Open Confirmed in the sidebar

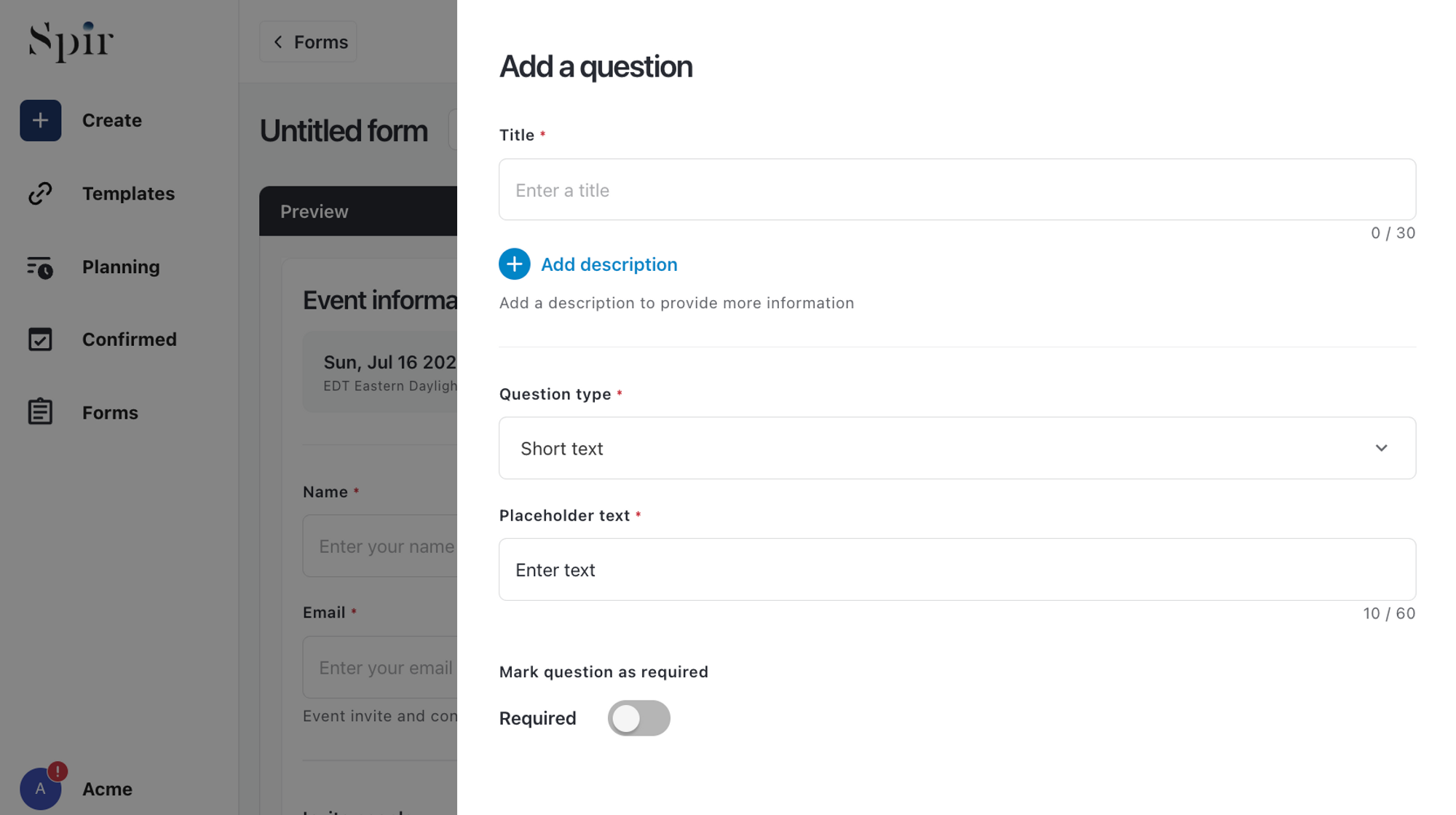[129, 339]
